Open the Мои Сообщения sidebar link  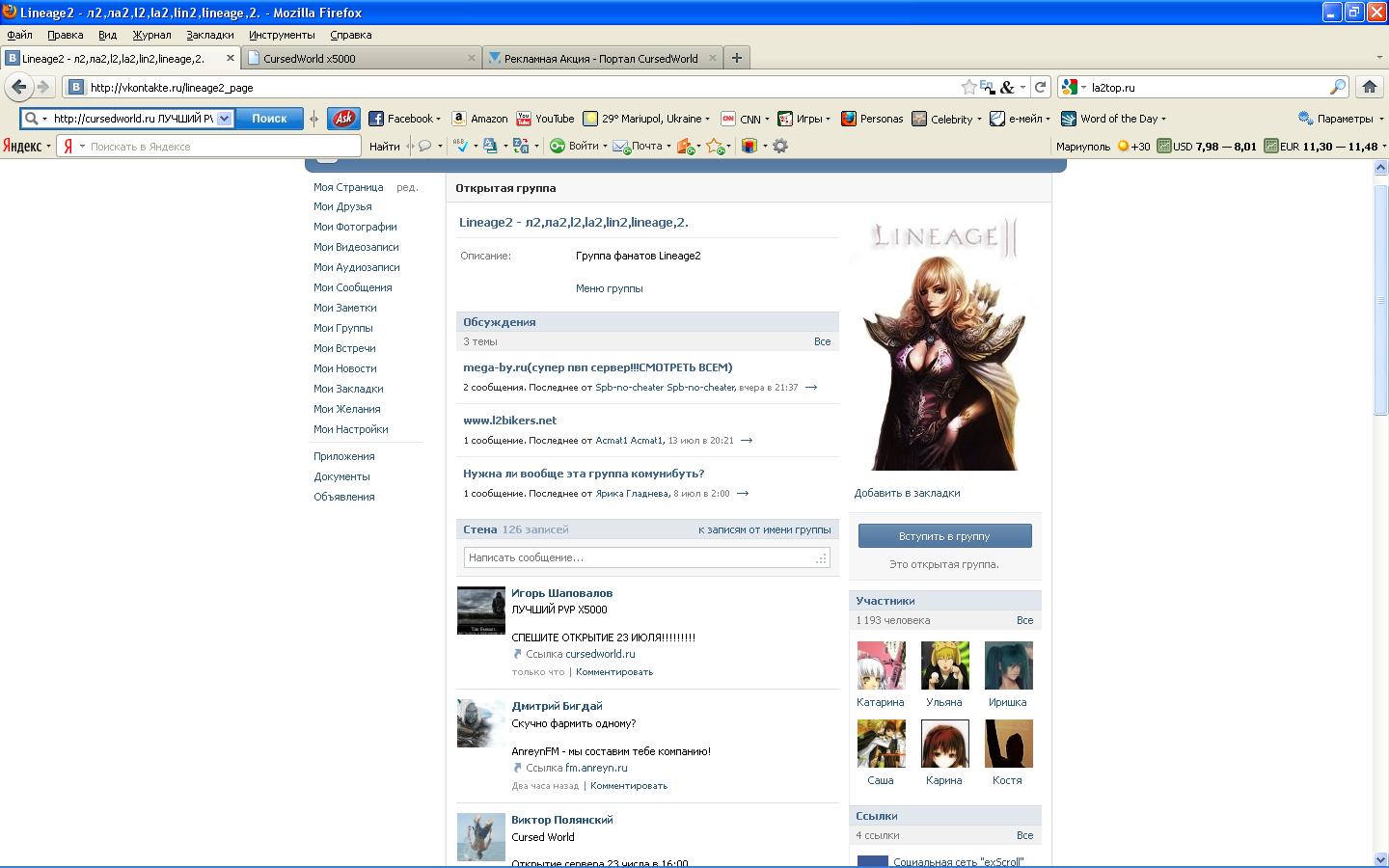(352, 287)
